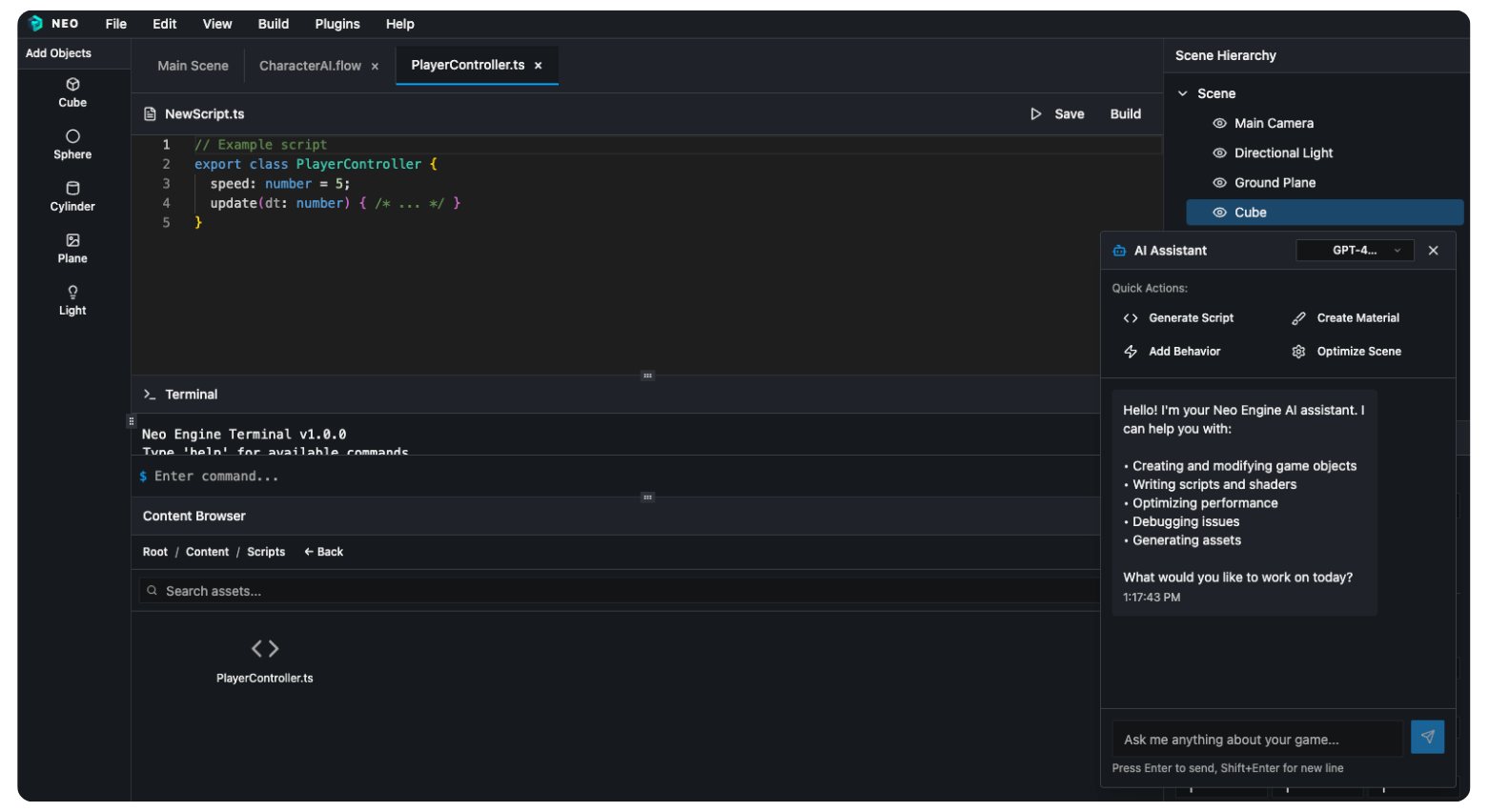The height and width of the screenshot is (812, 1489).
Task: Send the AI assistant message
Action: click(1427, 737)
